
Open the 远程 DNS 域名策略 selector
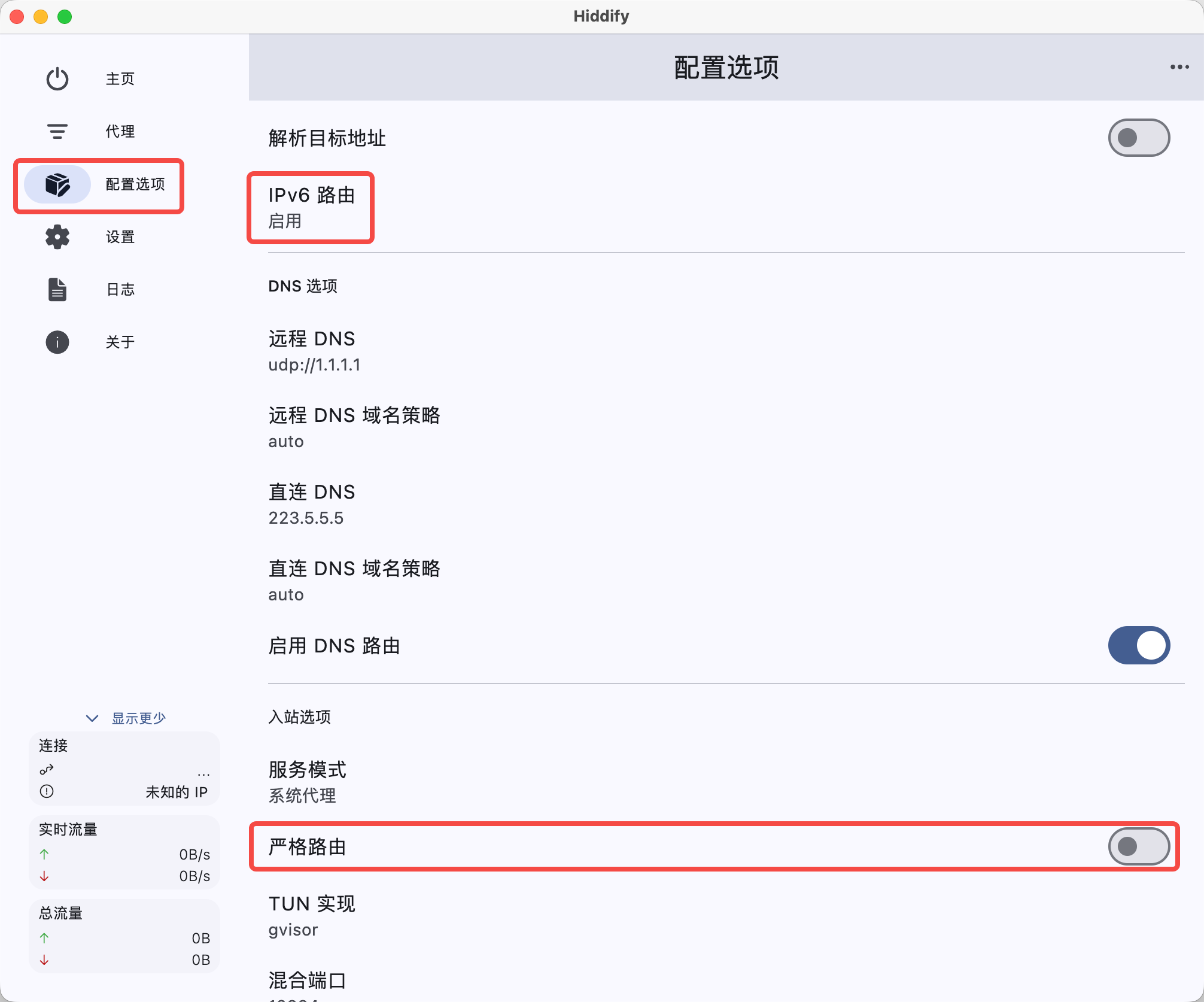(x=726, y=427)
